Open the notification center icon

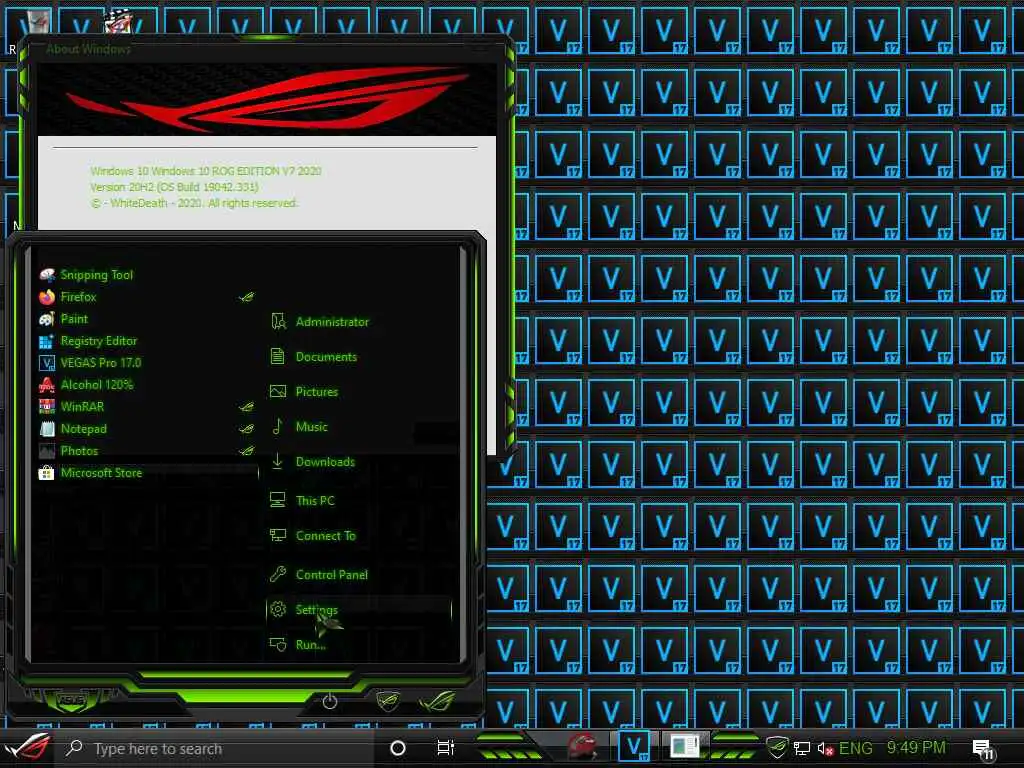click(x=983, y=749)
